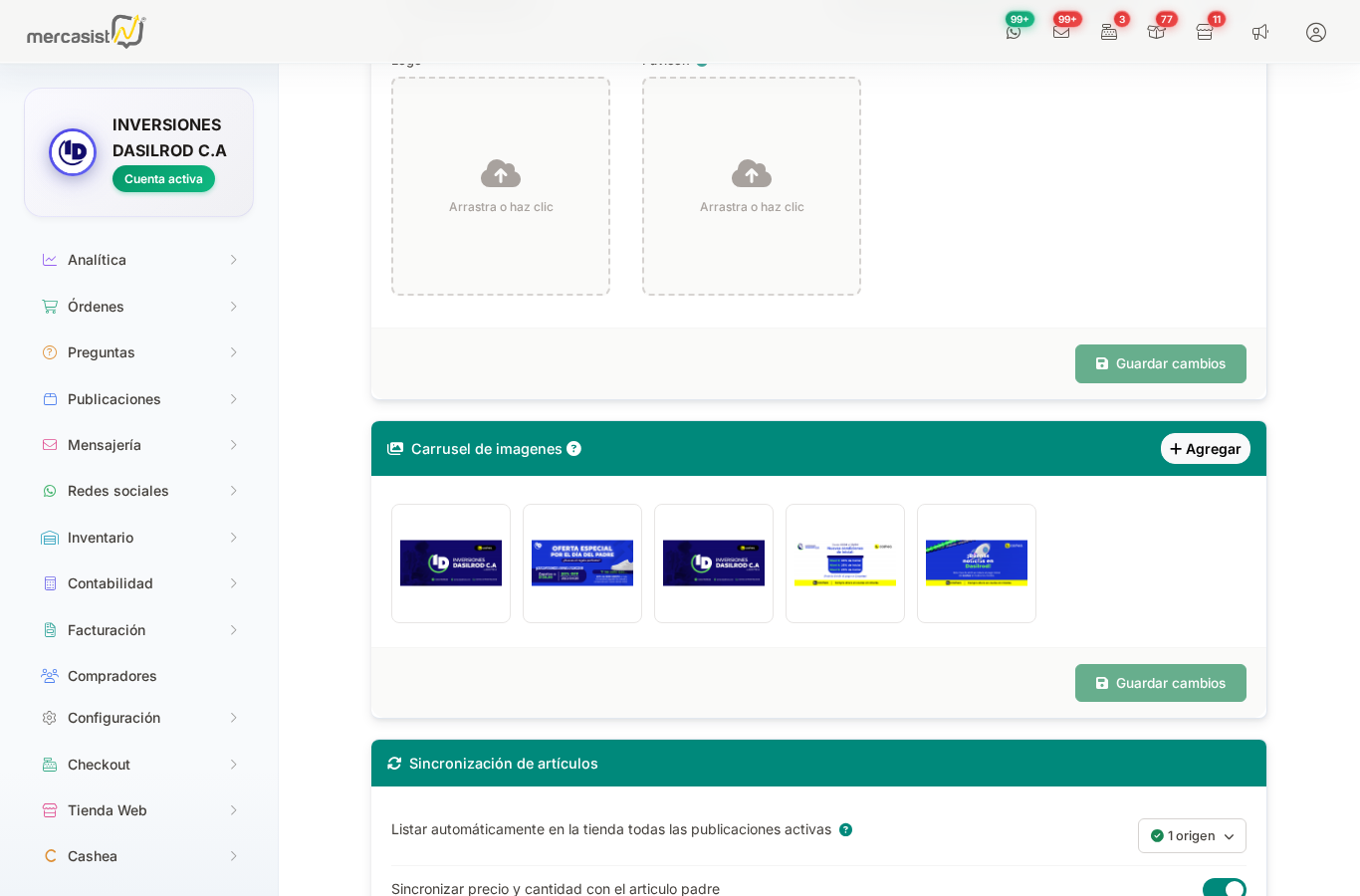This screenshot has height=896, width=1360.
Task: Select the 'Oferta Especial' carousel thumbnail
Action: click(x=582, y=563)
